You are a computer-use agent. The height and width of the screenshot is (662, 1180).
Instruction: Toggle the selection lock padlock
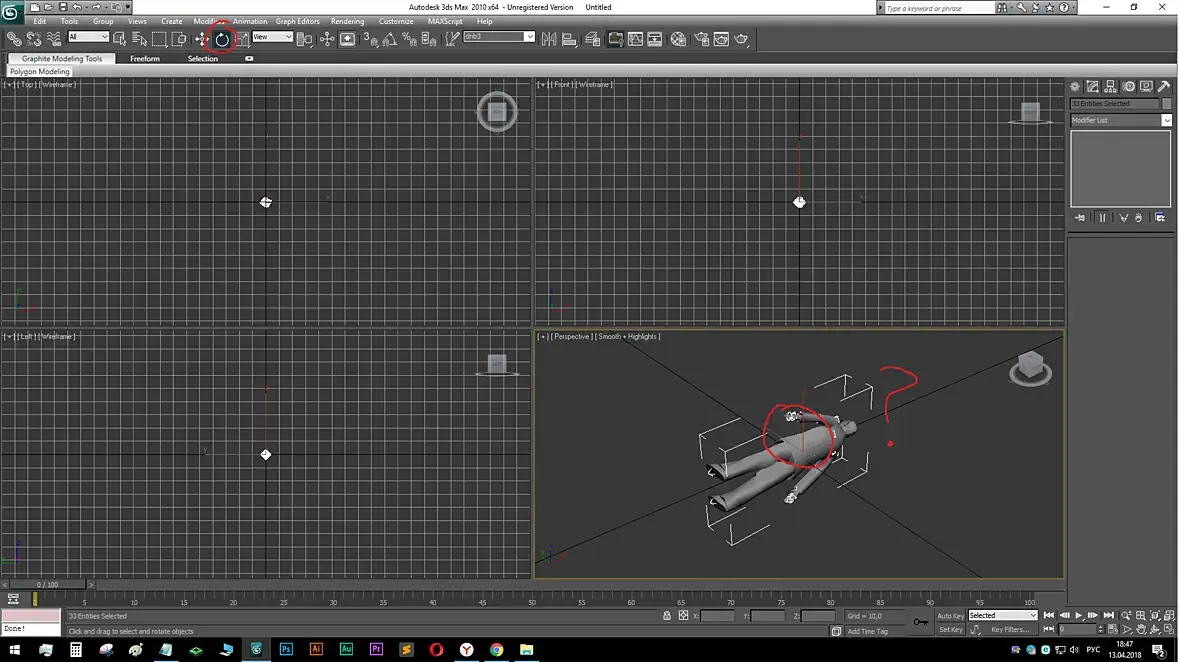(667, 616)
